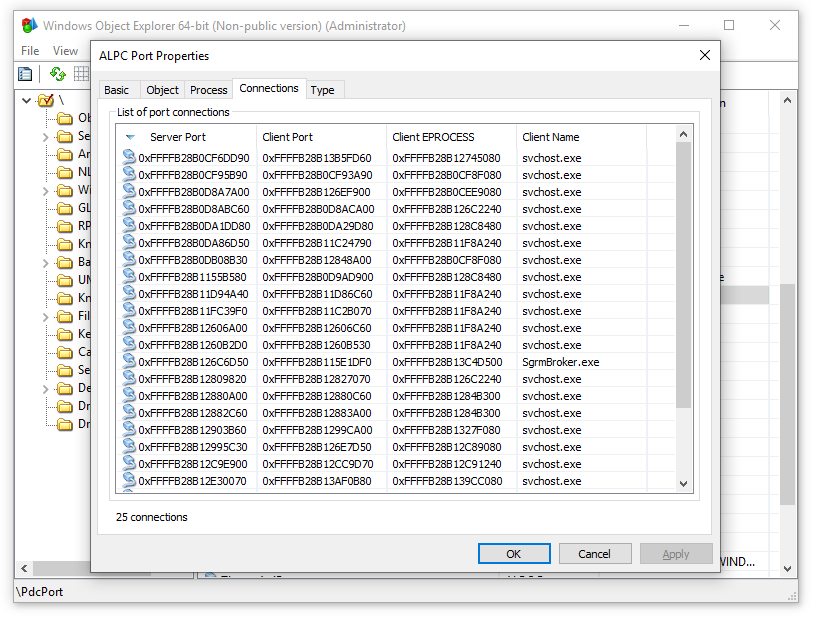Click the Ca folder icon in tree
The height and width of the screenshot is (617, 814).
(65, 352)
